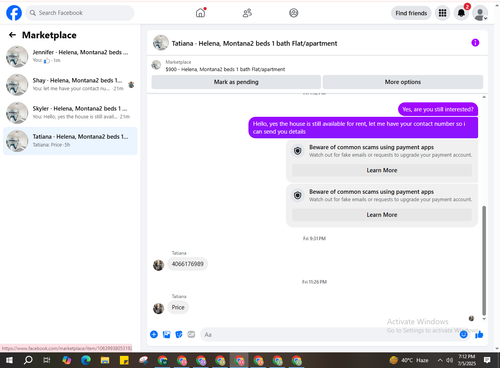Send a thumbs-up like
500x368 pixels.
(x=479, y=334)
